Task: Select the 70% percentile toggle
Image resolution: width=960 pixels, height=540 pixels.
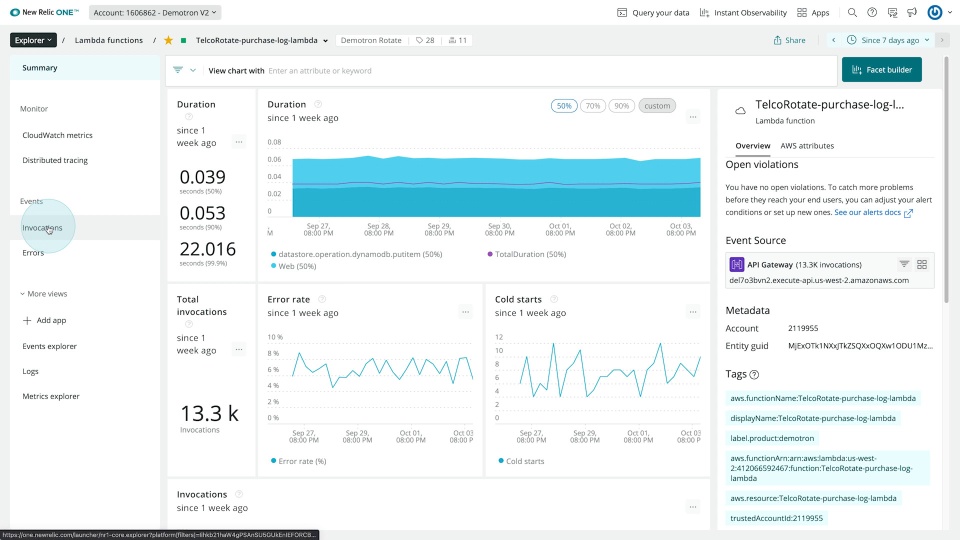Action: pos(593,106)
